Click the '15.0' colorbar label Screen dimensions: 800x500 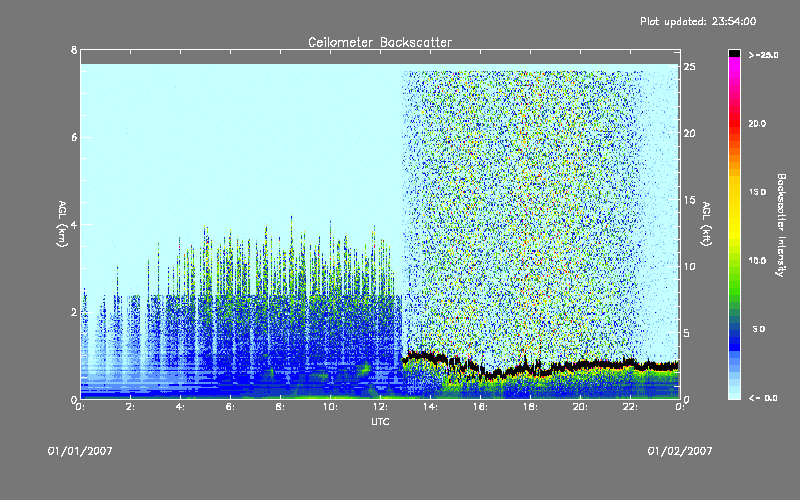click(757, 192)
